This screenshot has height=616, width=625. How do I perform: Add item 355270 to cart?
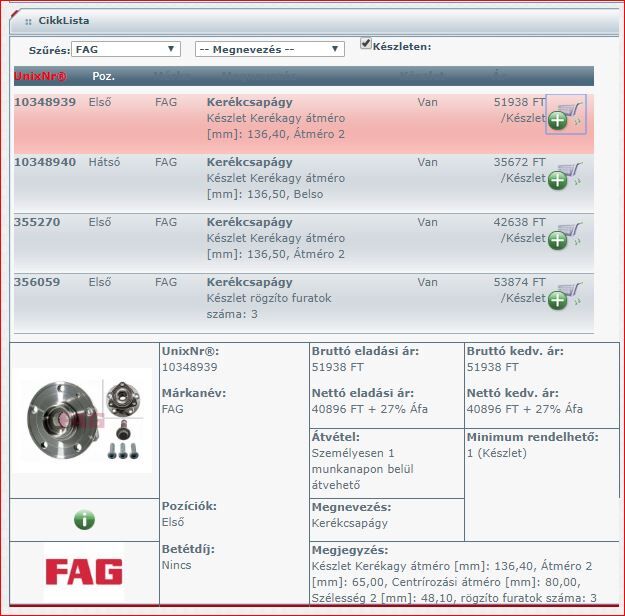tap(565, 235)
